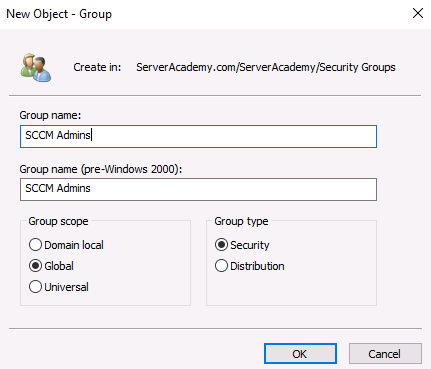Close the New Object - Group dialog
Screen dimensions: 431x369
tap(418, 13)
